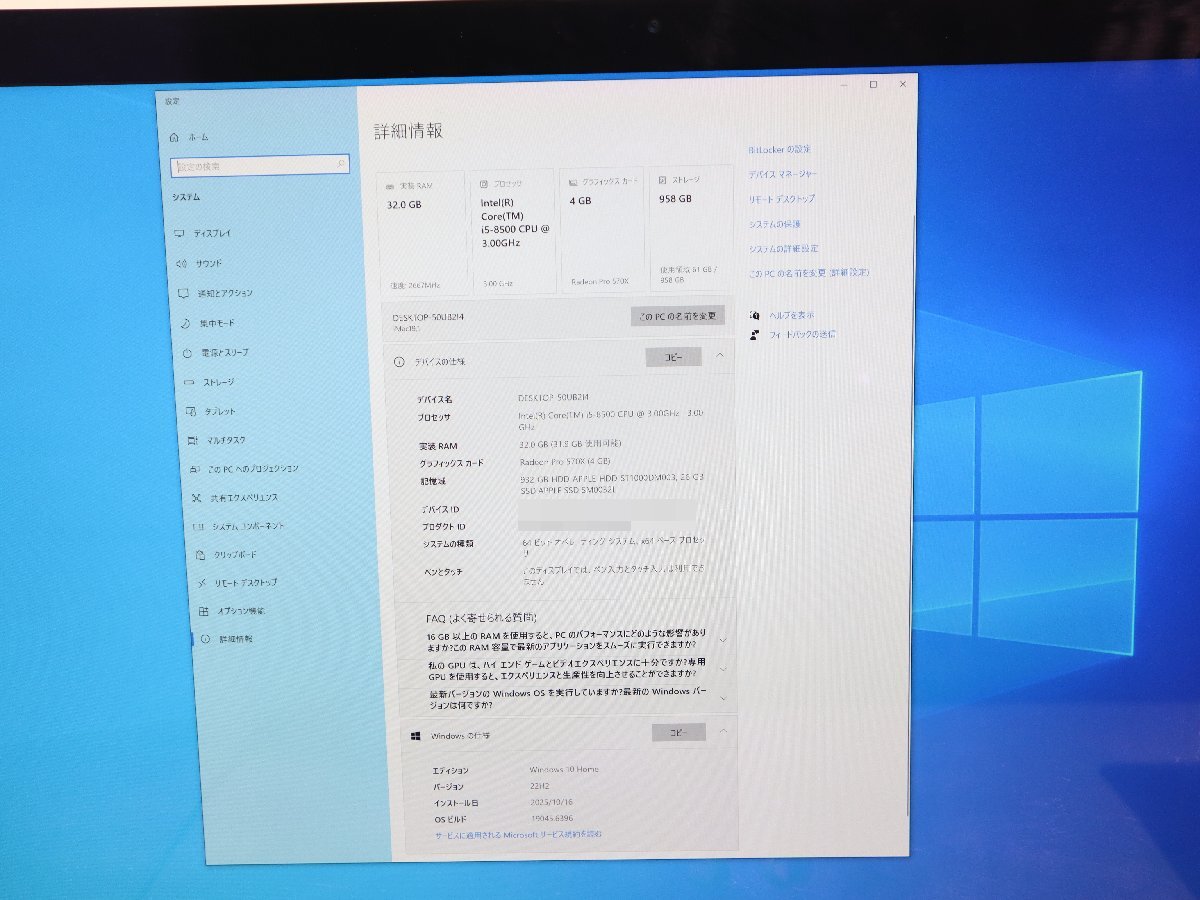Click the Notifications & actions (通知とアクション) icon
The image size is (1200, 900).
[x=183, y=293]
